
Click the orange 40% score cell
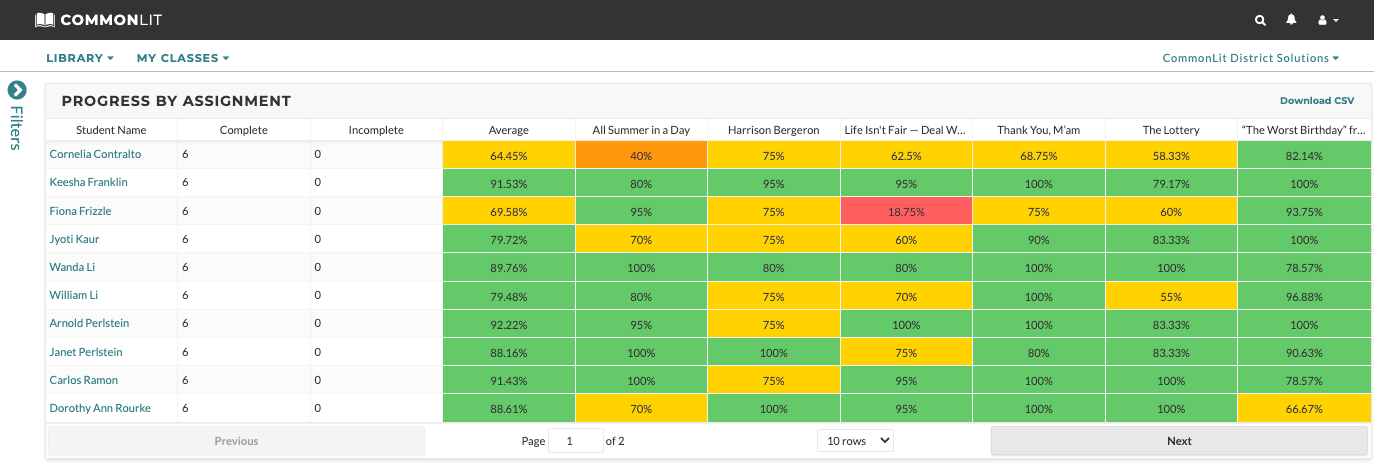(641, 155)
